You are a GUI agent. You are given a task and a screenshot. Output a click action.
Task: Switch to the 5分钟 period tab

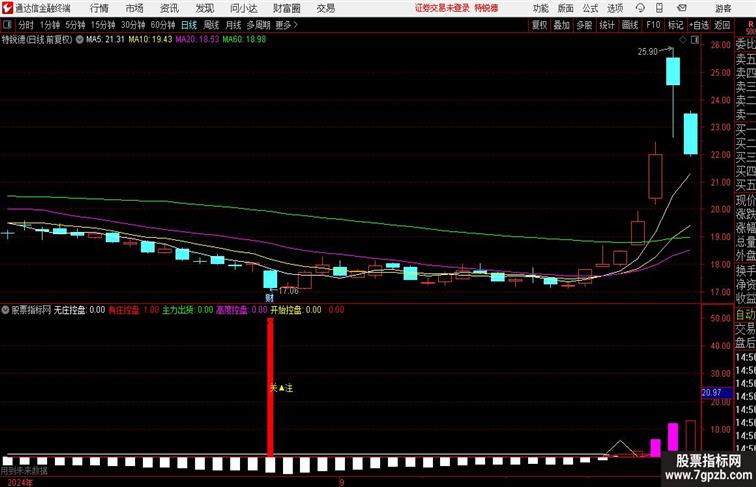coord(75,25)
